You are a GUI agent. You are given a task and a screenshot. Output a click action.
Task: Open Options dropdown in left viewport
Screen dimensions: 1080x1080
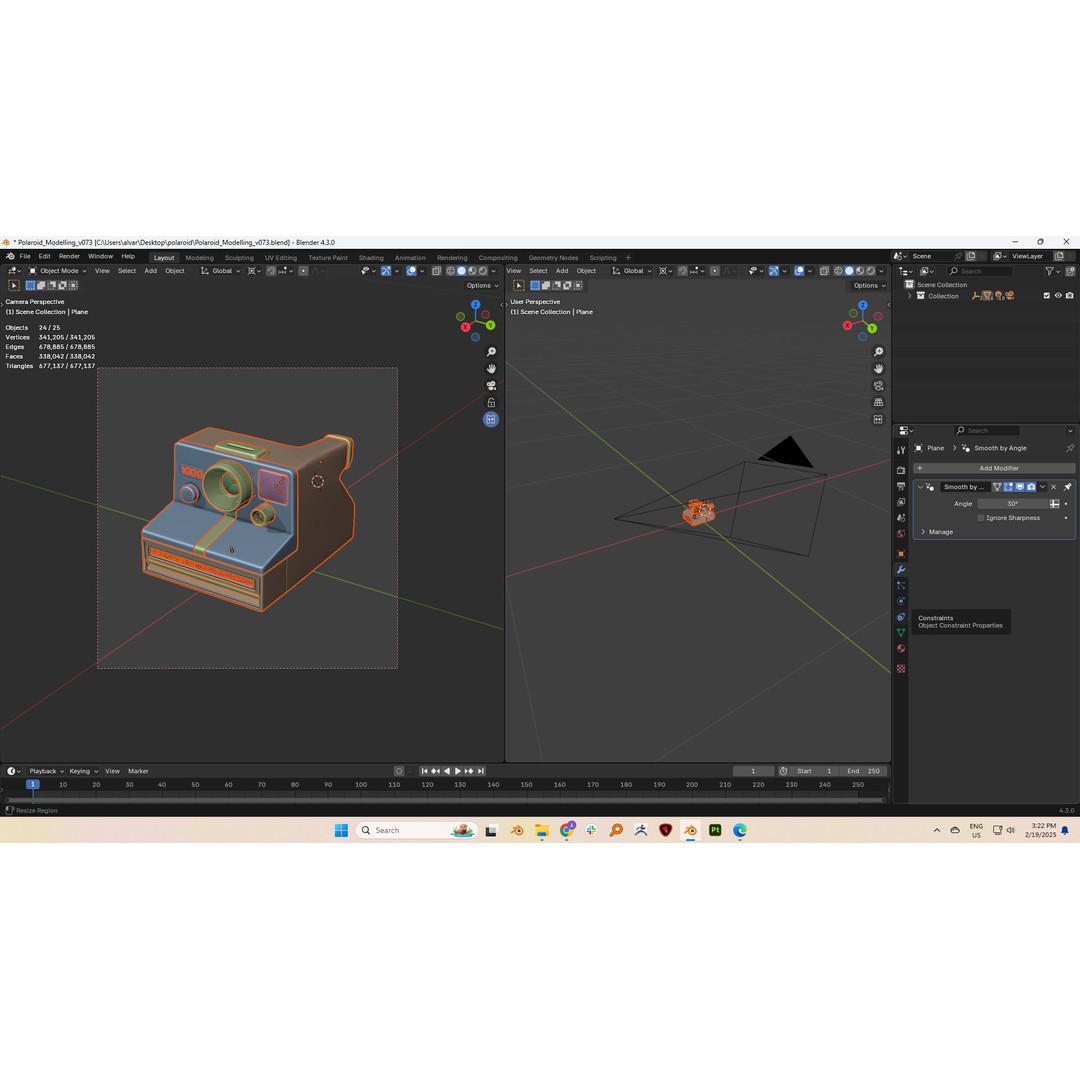(x=482, y=286)
